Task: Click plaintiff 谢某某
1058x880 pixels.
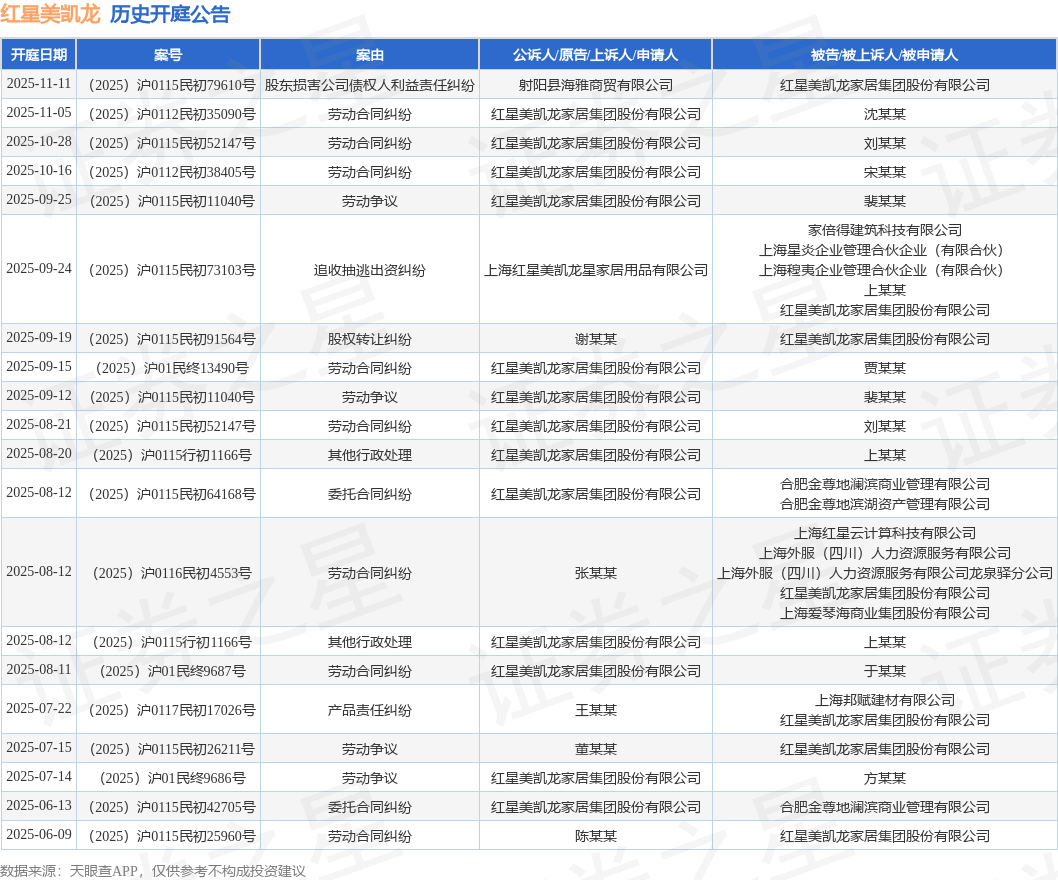Action: 596,339
